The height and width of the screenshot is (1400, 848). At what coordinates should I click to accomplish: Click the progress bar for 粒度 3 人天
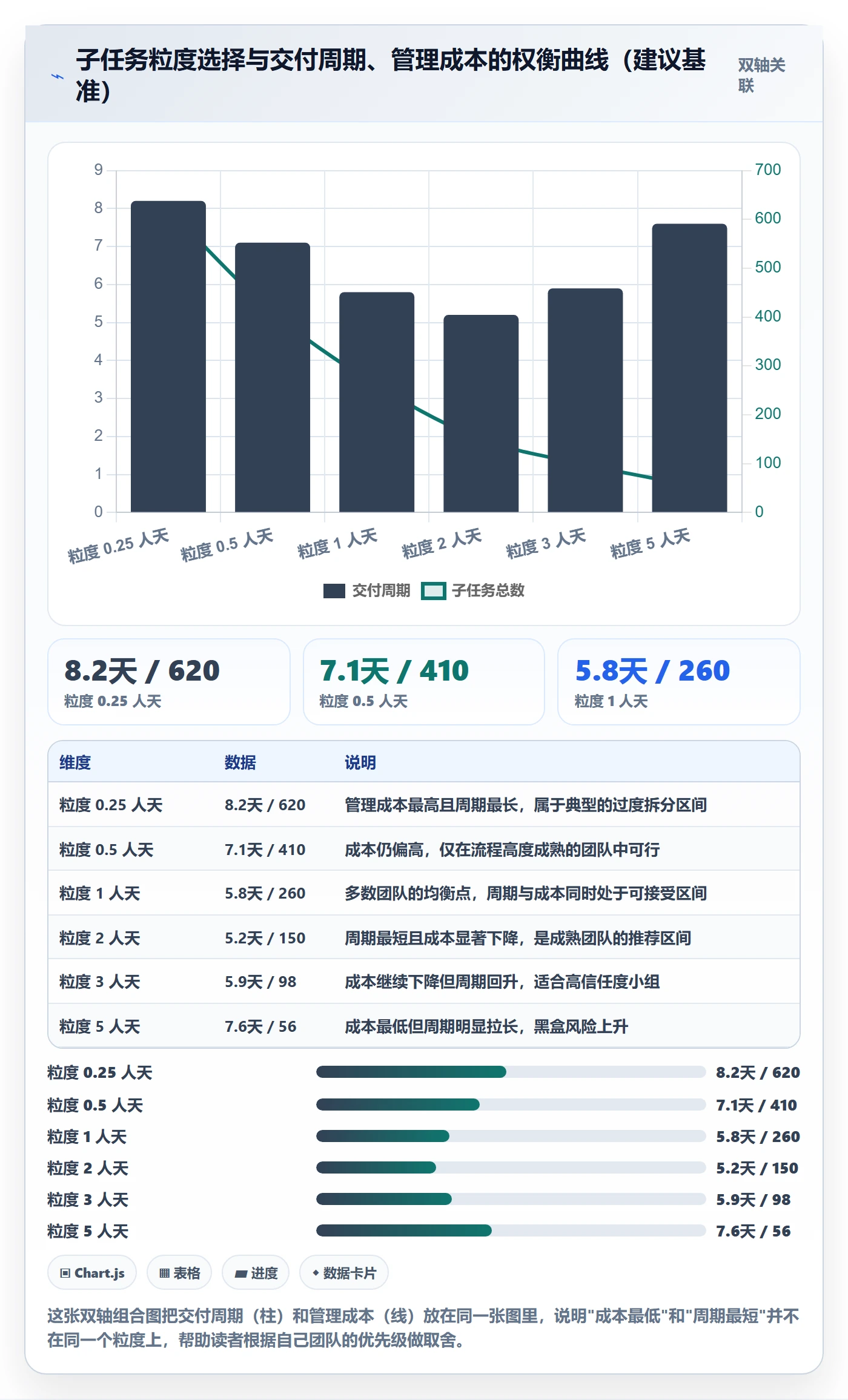click(x=511, y=1200)
